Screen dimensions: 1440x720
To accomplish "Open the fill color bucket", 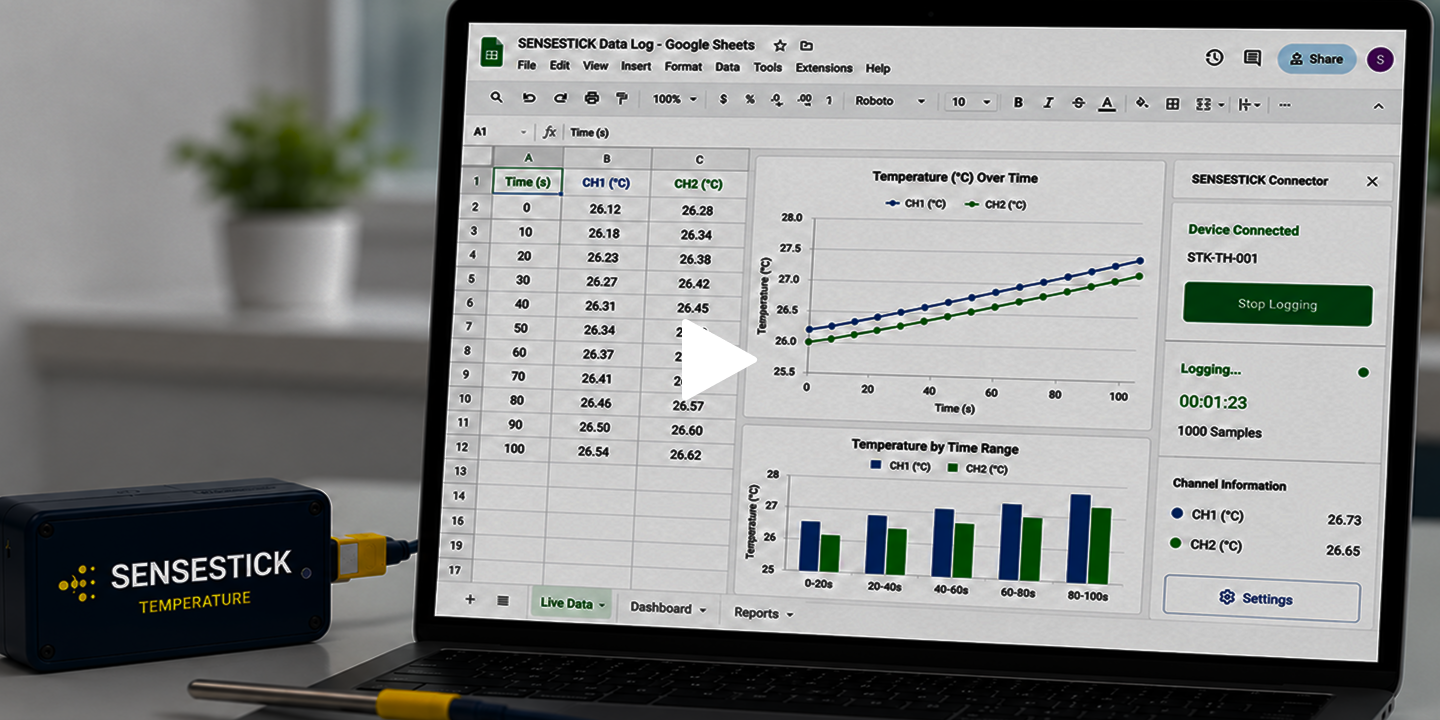I will tap(1142, 103).
